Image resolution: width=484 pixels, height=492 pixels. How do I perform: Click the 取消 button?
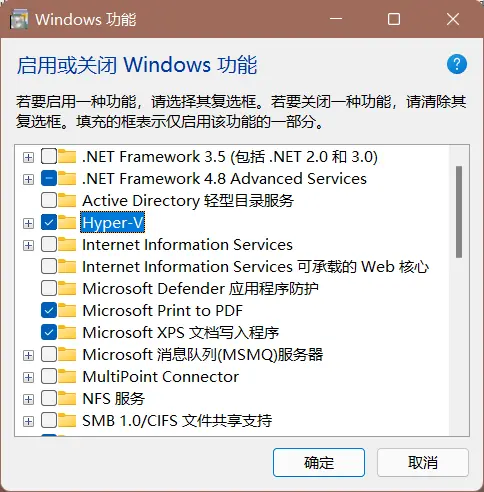click(x=423, y=462)
